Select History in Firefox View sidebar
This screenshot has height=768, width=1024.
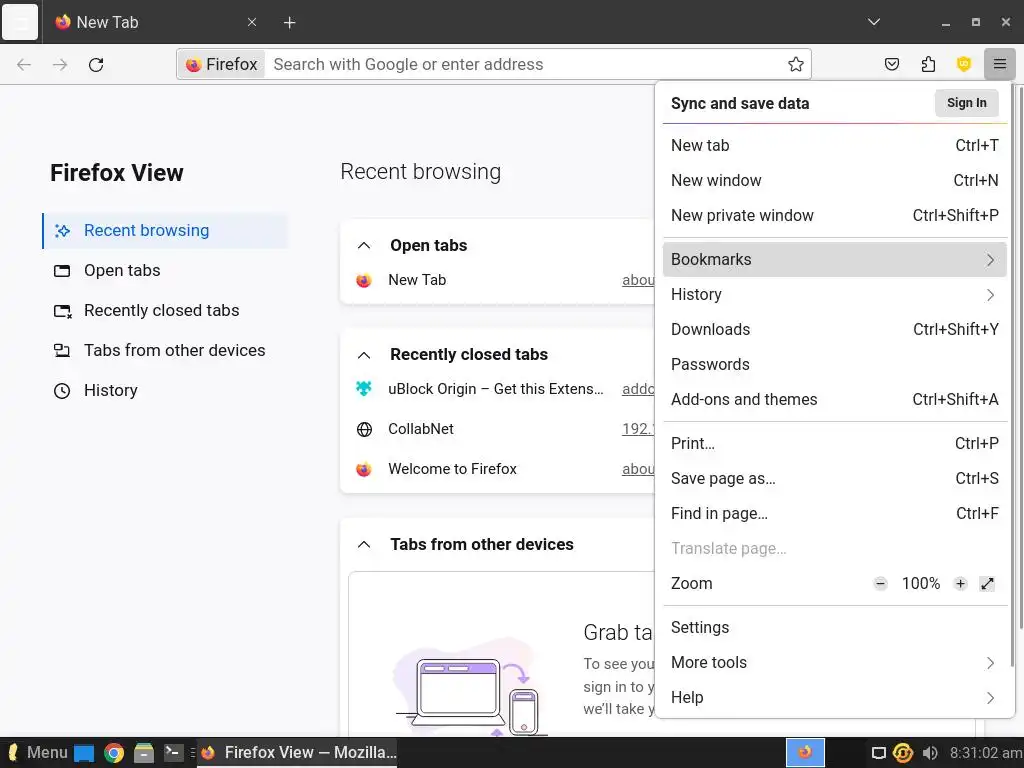pyautogui.click(x=165, y=391)
